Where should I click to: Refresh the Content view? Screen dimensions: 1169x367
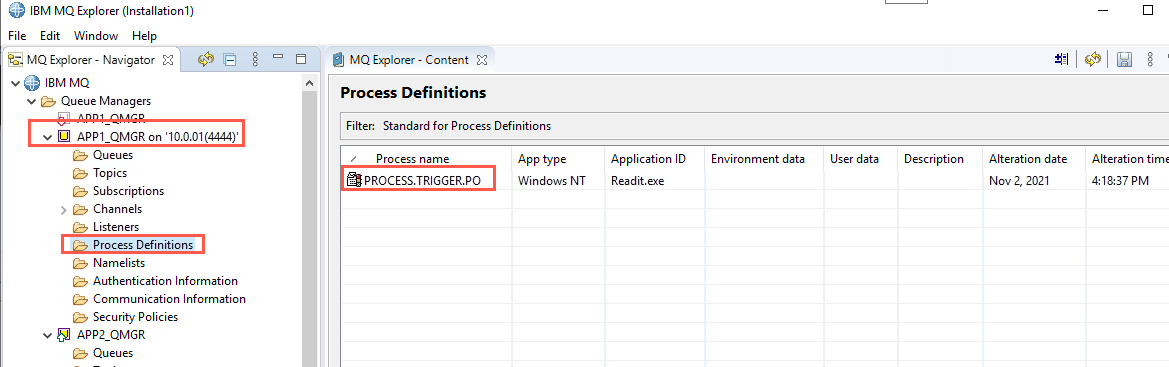click(x=1093, y=60)
